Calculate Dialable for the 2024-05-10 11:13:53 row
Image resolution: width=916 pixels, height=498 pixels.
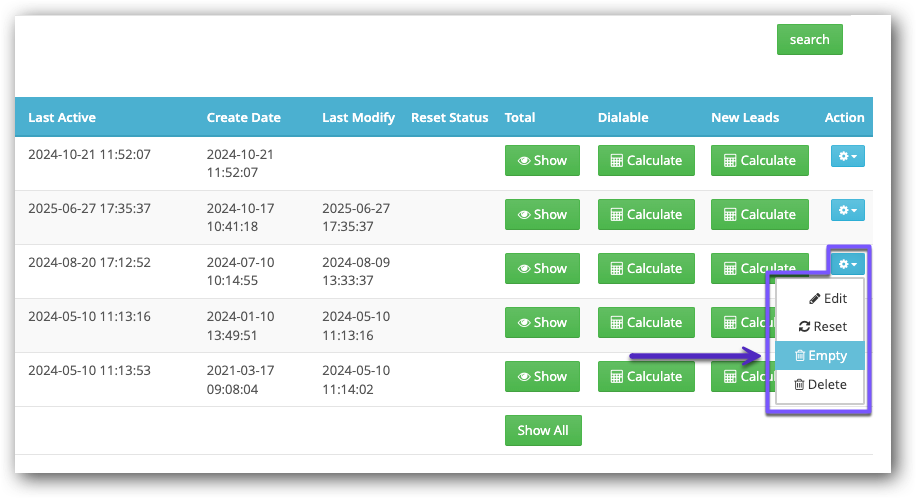coord(645,376)
